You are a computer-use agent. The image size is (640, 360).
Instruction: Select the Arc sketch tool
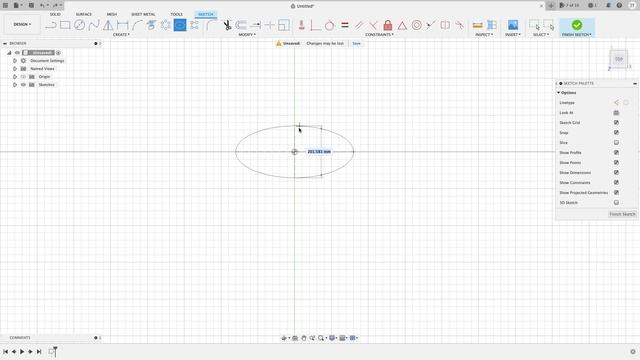[137, 25]
